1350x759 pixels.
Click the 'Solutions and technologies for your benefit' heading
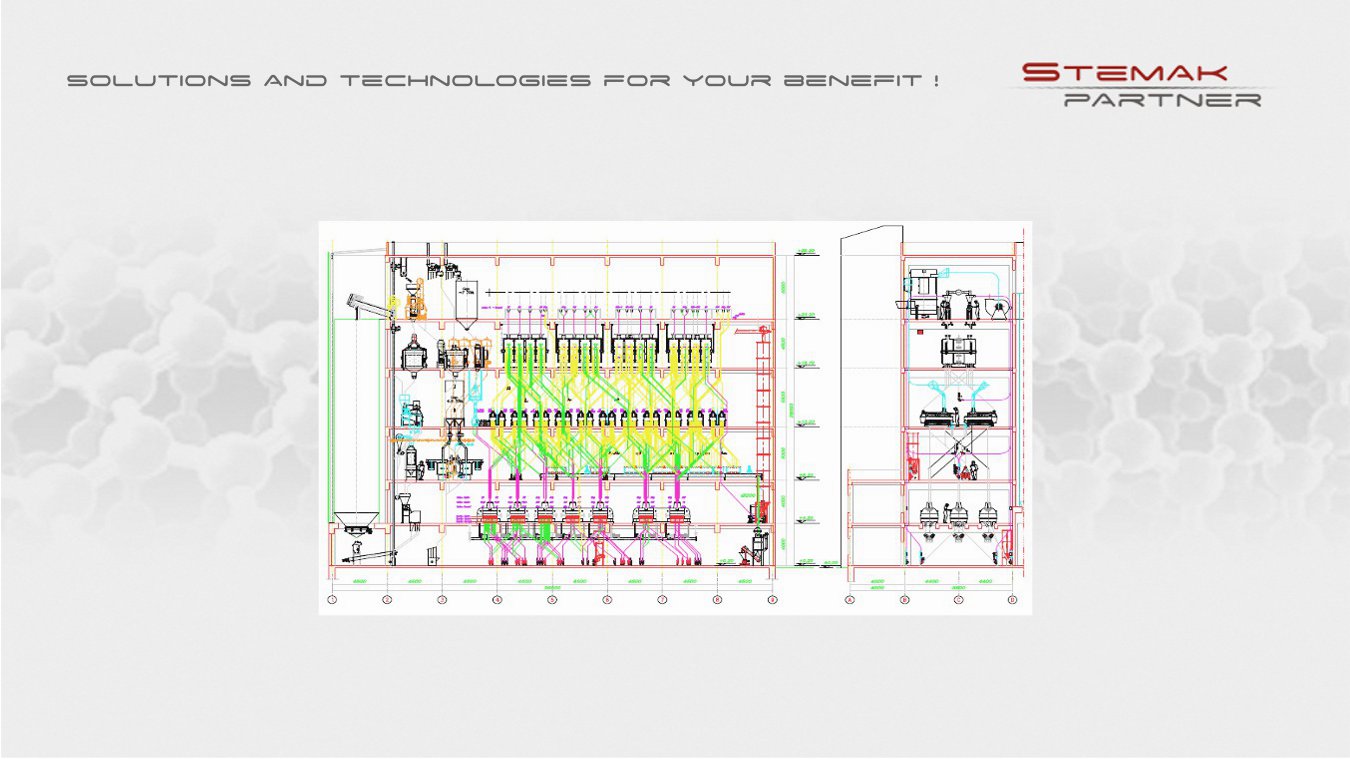tap(503, 80)
